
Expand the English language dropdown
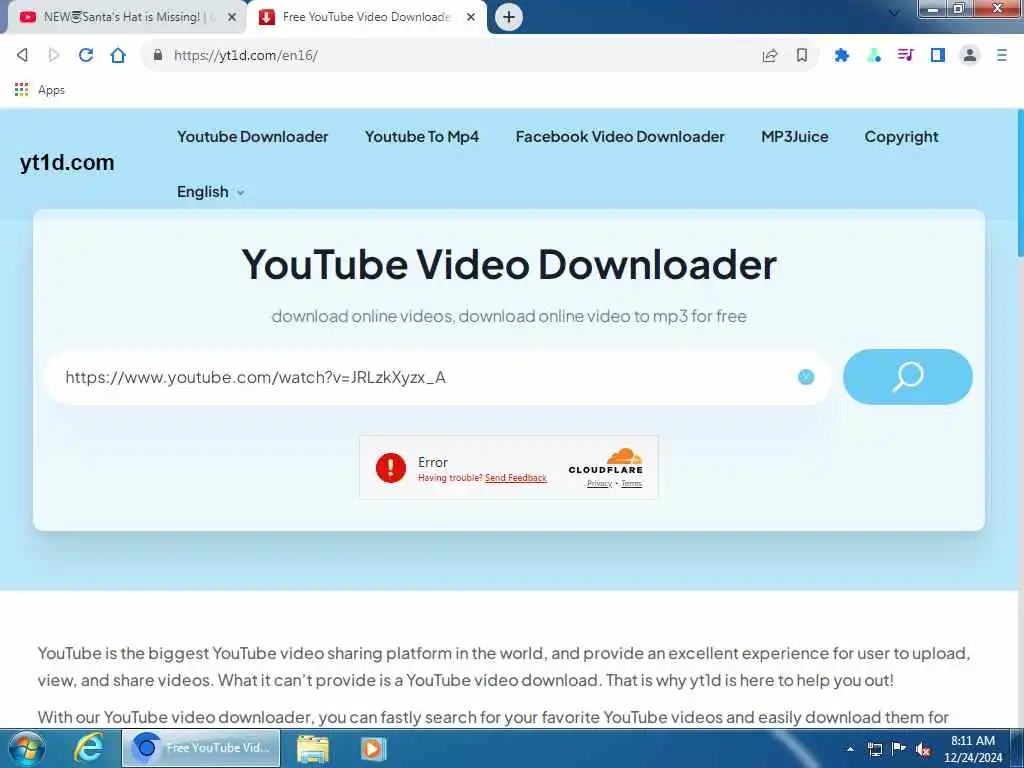[x=210, y=191]
